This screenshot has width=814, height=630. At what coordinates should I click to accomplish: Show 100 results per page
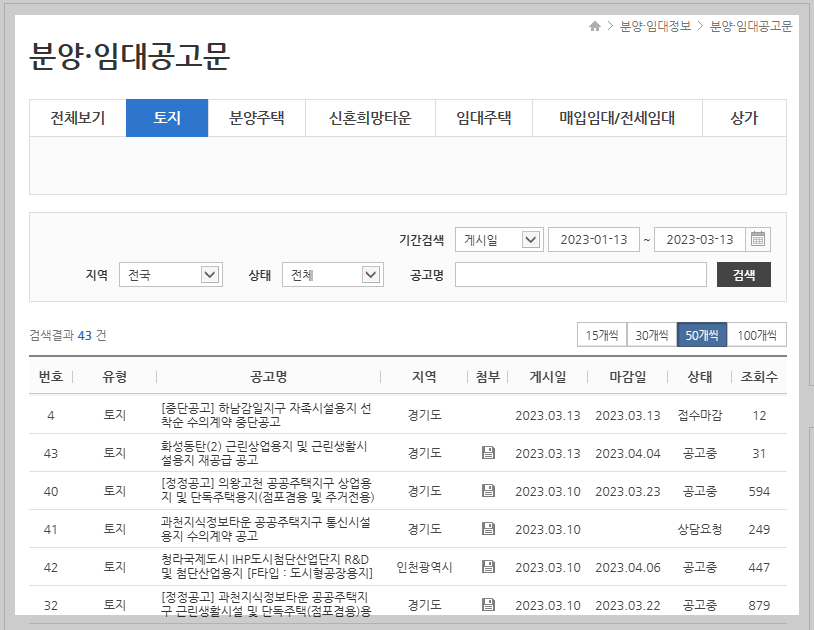[x=760, y=335]
